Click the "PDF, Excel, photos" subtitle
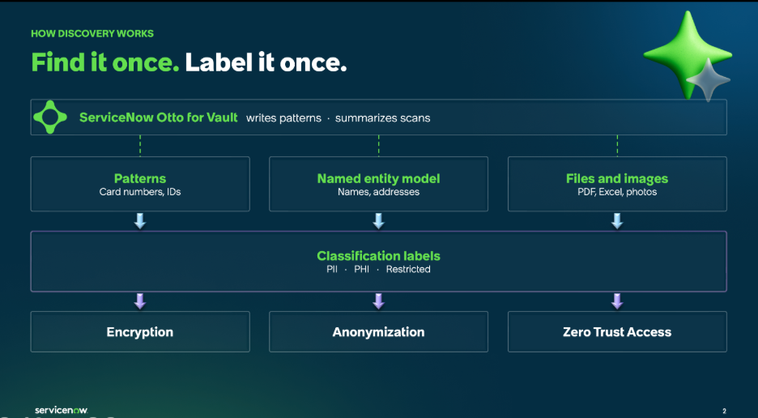 [x=617, y=192]
